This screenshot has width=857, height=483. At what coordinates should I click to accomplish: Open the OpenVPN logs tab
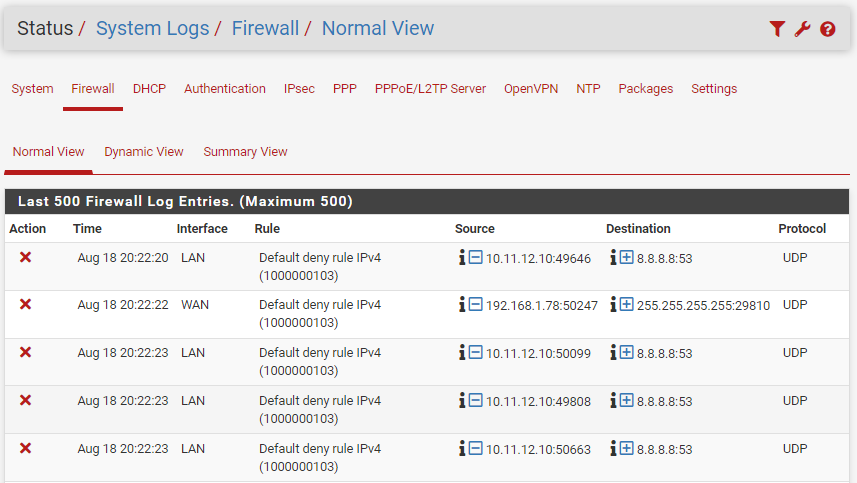point(531,89)
